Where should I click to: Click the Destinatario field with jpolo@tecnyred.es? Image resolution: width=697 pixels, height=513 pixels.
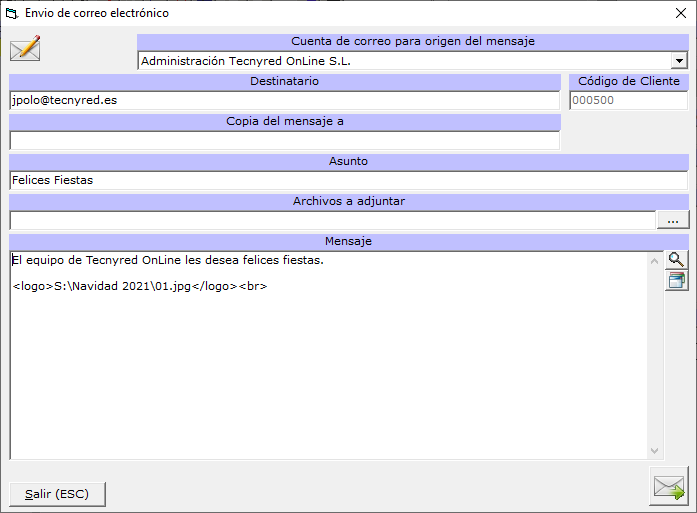coord(284,100)
